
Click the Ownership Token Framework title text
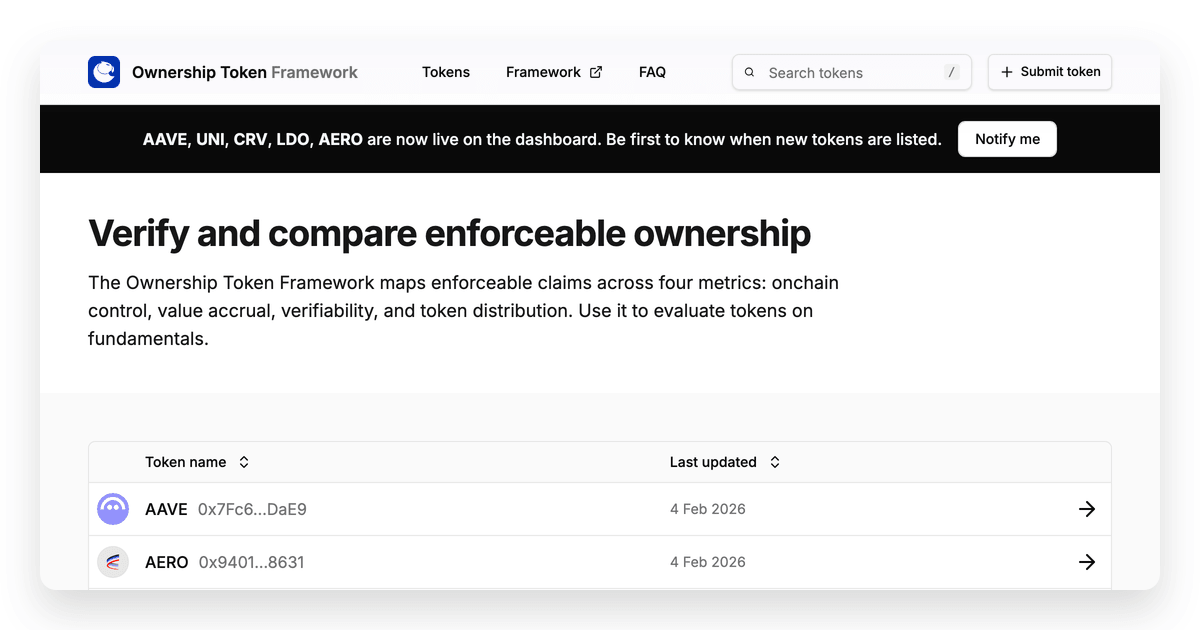tap(245, 72)
